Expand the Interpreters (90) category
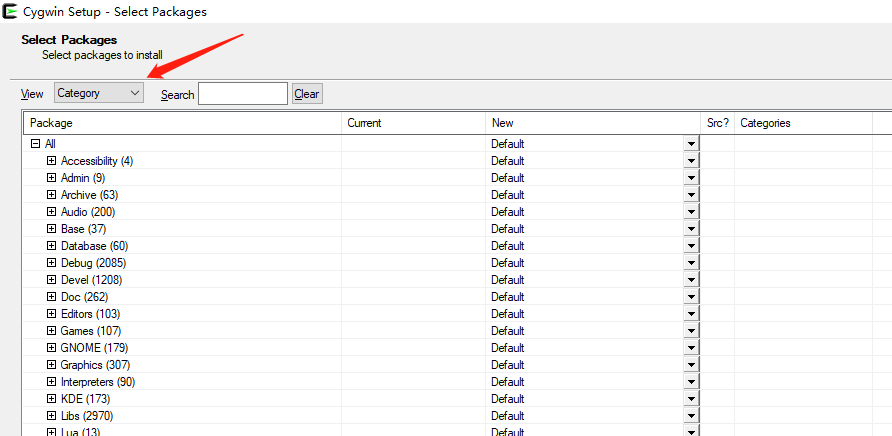892x436 pixels. [x=52, y=381]
